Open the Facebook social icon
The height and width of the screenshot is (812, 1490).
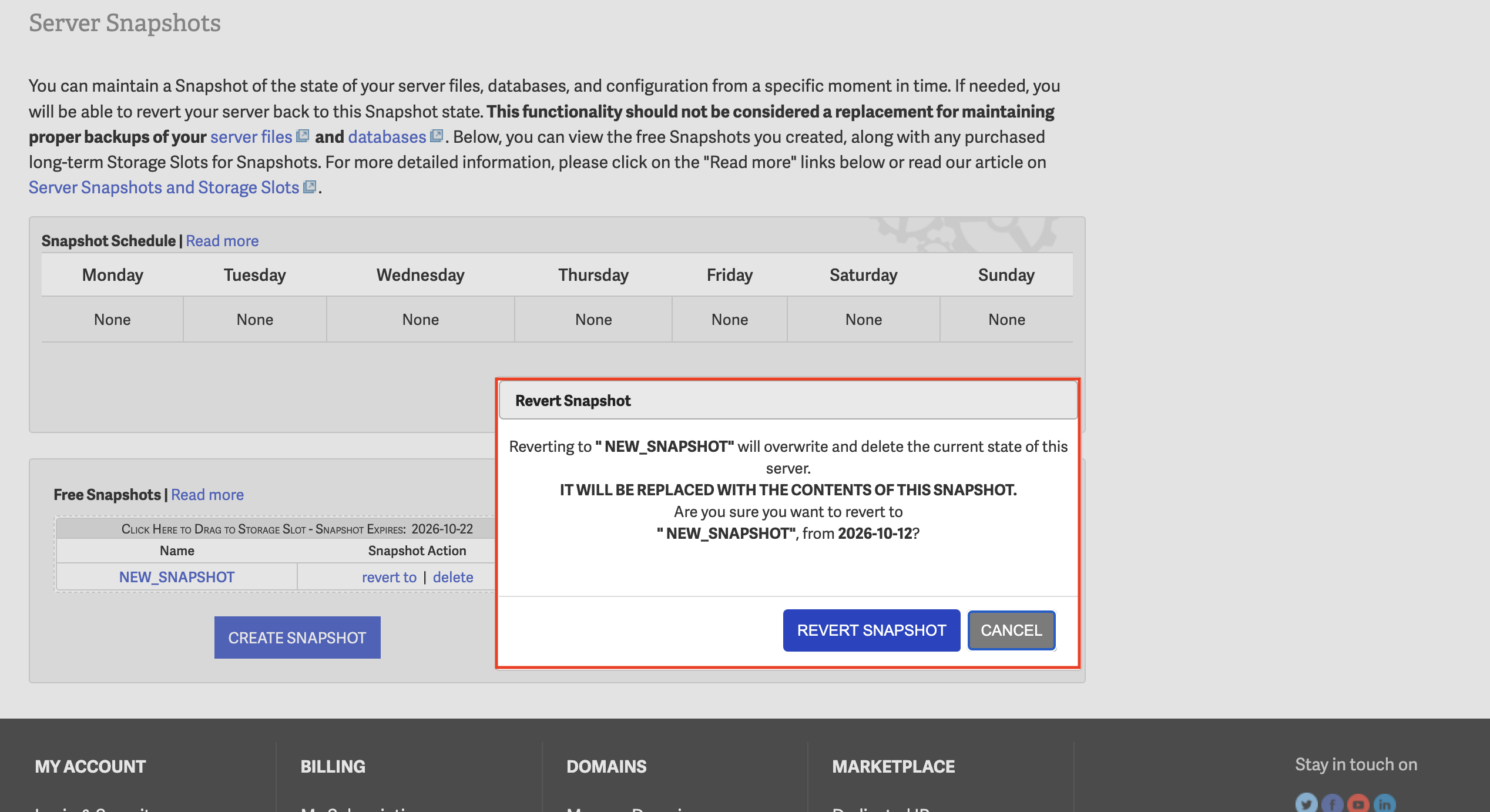click(1333, 803)
